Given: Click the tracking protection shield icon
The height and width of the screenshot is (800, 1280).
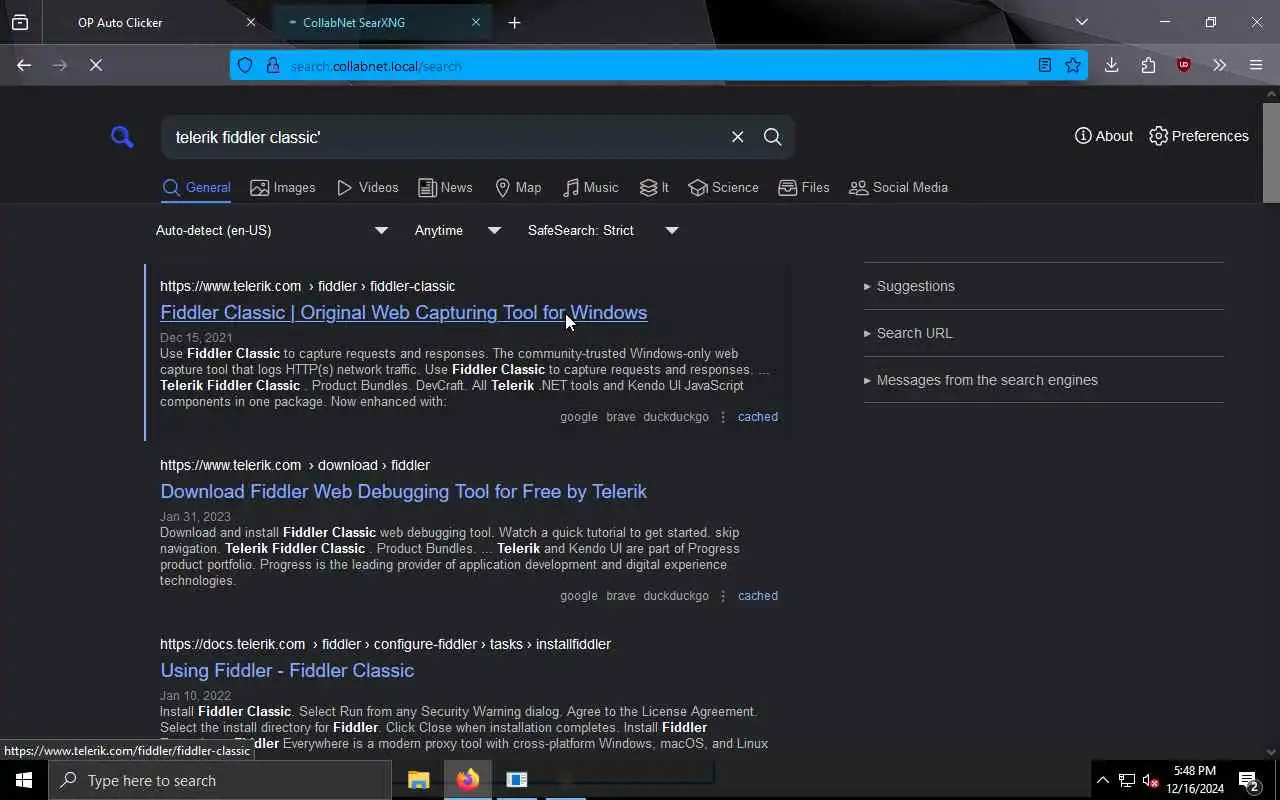Looking at the screenshot, I should (245, 65).
